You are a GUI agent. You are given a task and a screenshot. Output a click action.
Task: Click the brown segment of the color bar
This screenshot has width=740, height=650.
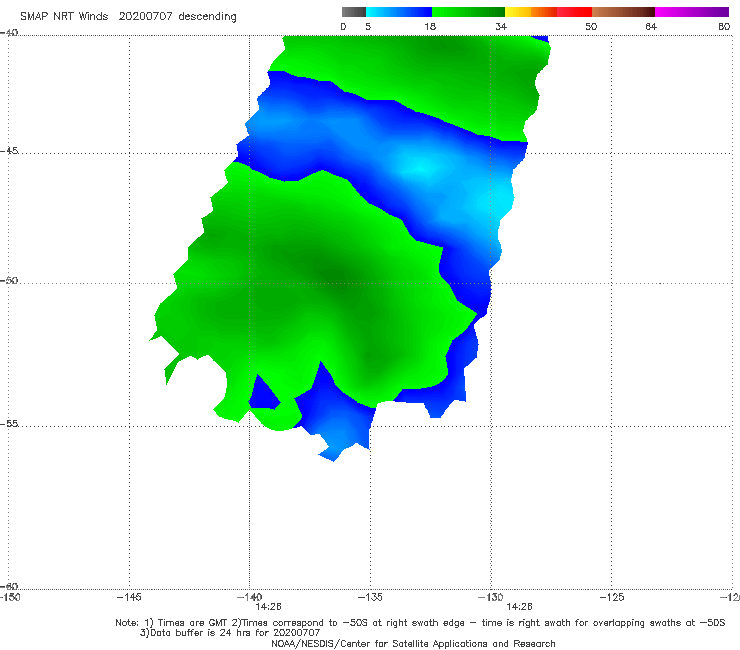pos(623,12)
